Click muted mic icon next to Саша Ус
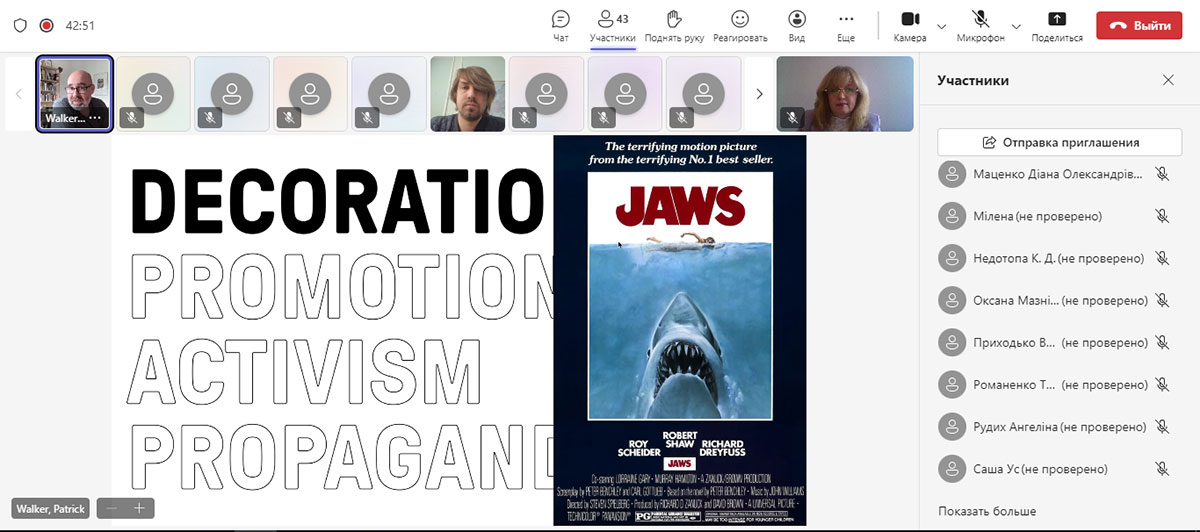 click(x=1162, y=468)
